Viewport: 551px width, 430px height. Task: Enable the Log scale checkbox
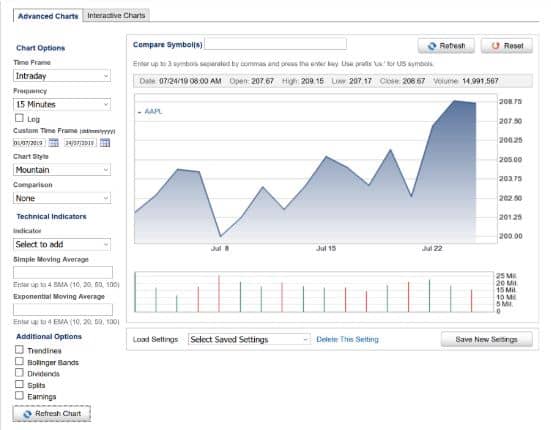[19, 118]
